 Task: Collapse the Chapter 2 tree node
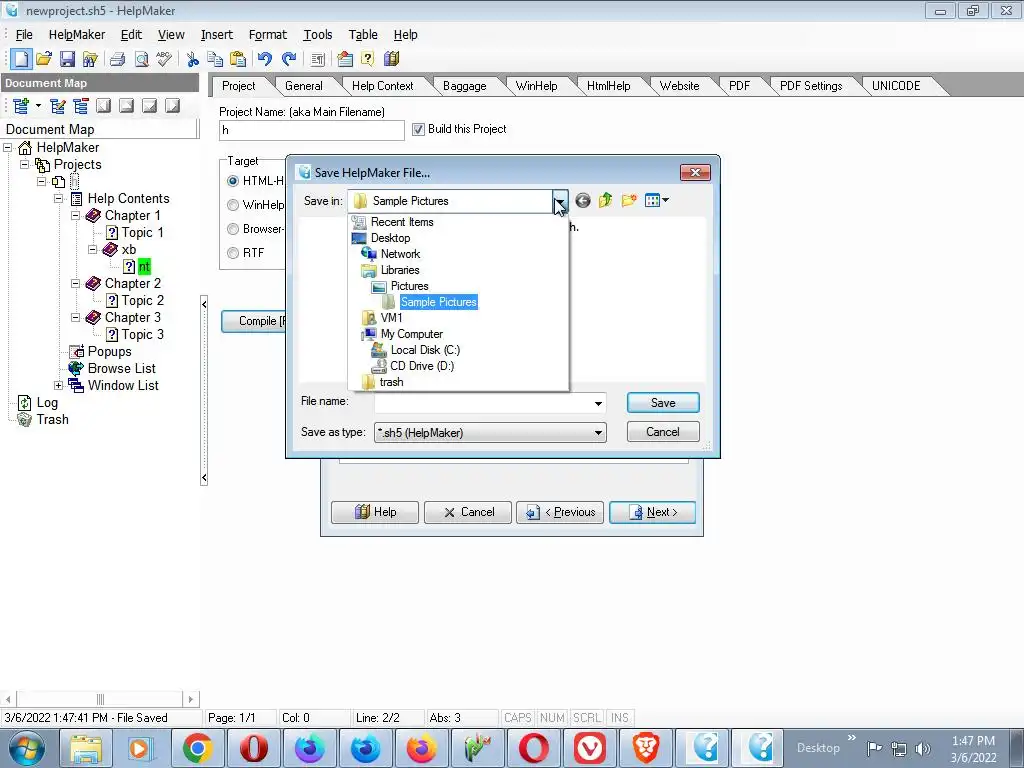(x=76, y=283)
